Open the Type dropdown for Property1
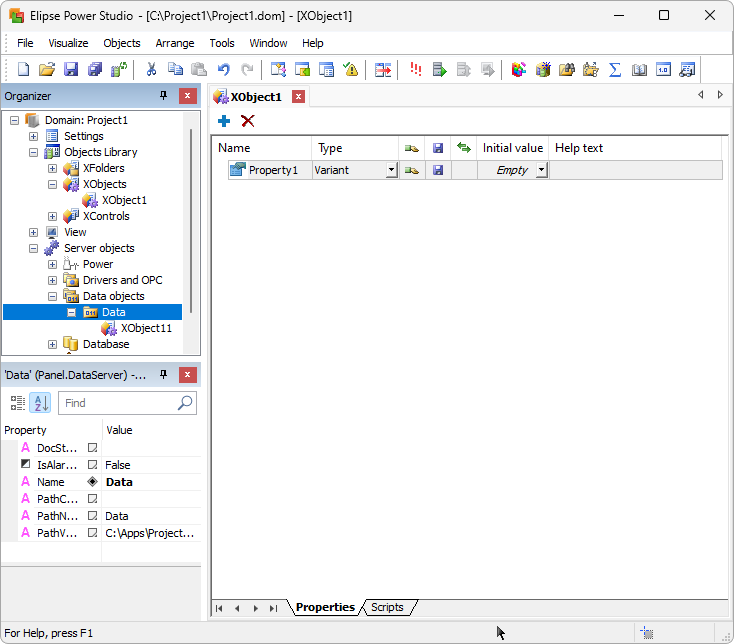 point(391,171)
